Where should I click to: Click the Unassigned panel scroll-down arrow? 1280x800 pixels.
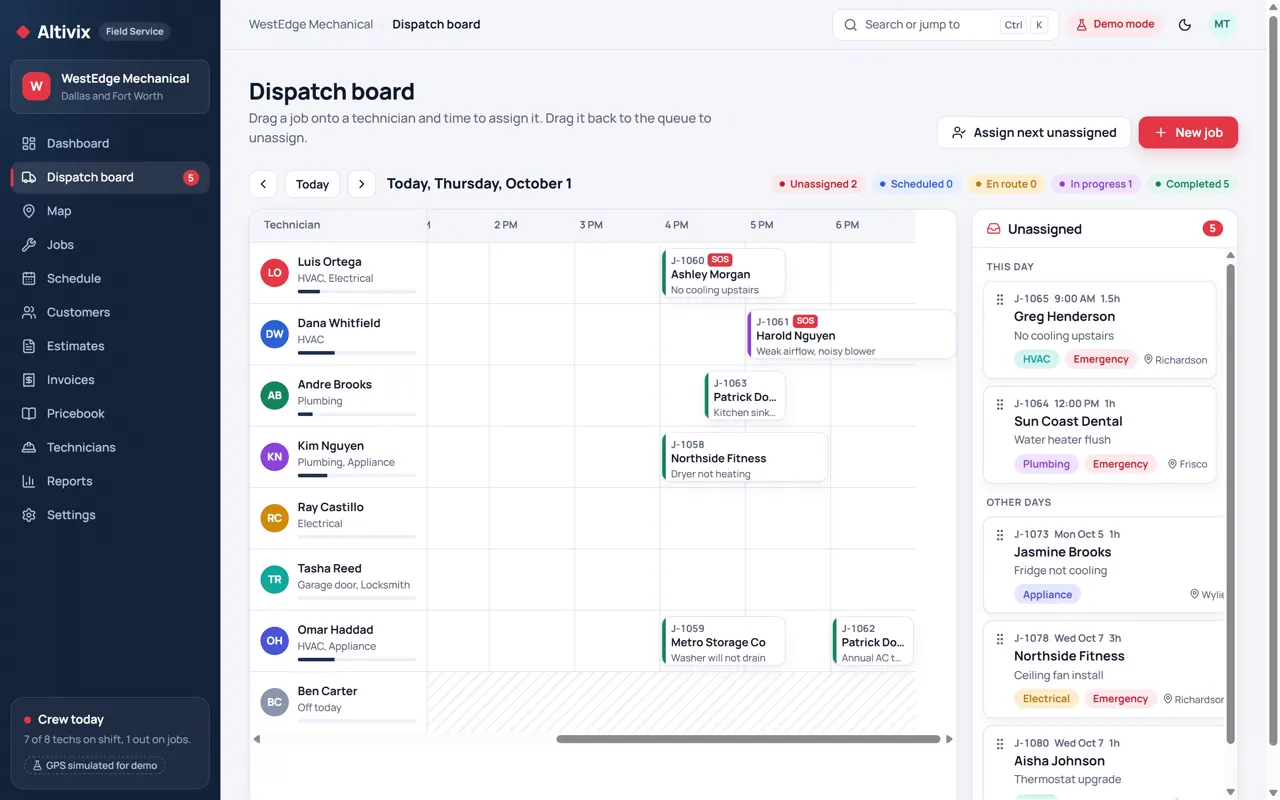click(1231, 793)
